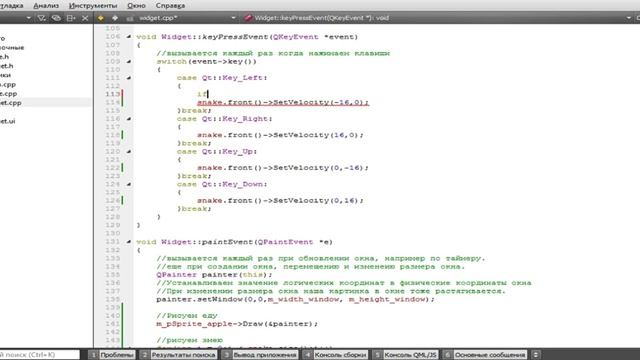Viewport: 640px width, 360px height.
Task: Click 'case Qt::Key_Right:' text
Action: tap(224, 119)
